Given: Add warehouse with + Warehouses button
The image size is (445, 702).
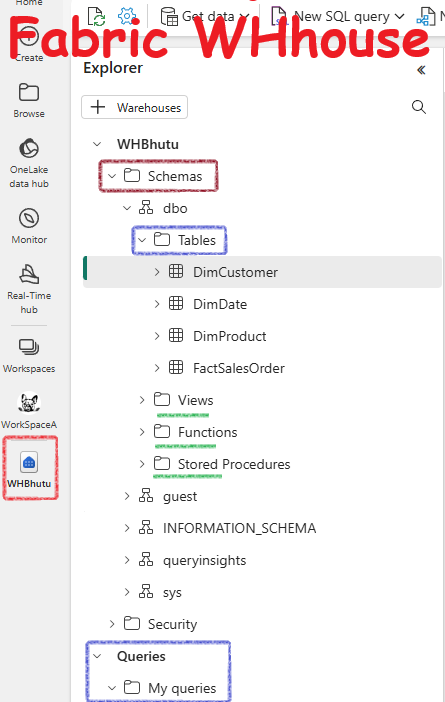Looking at the screenshot, I should click(134, 107).
